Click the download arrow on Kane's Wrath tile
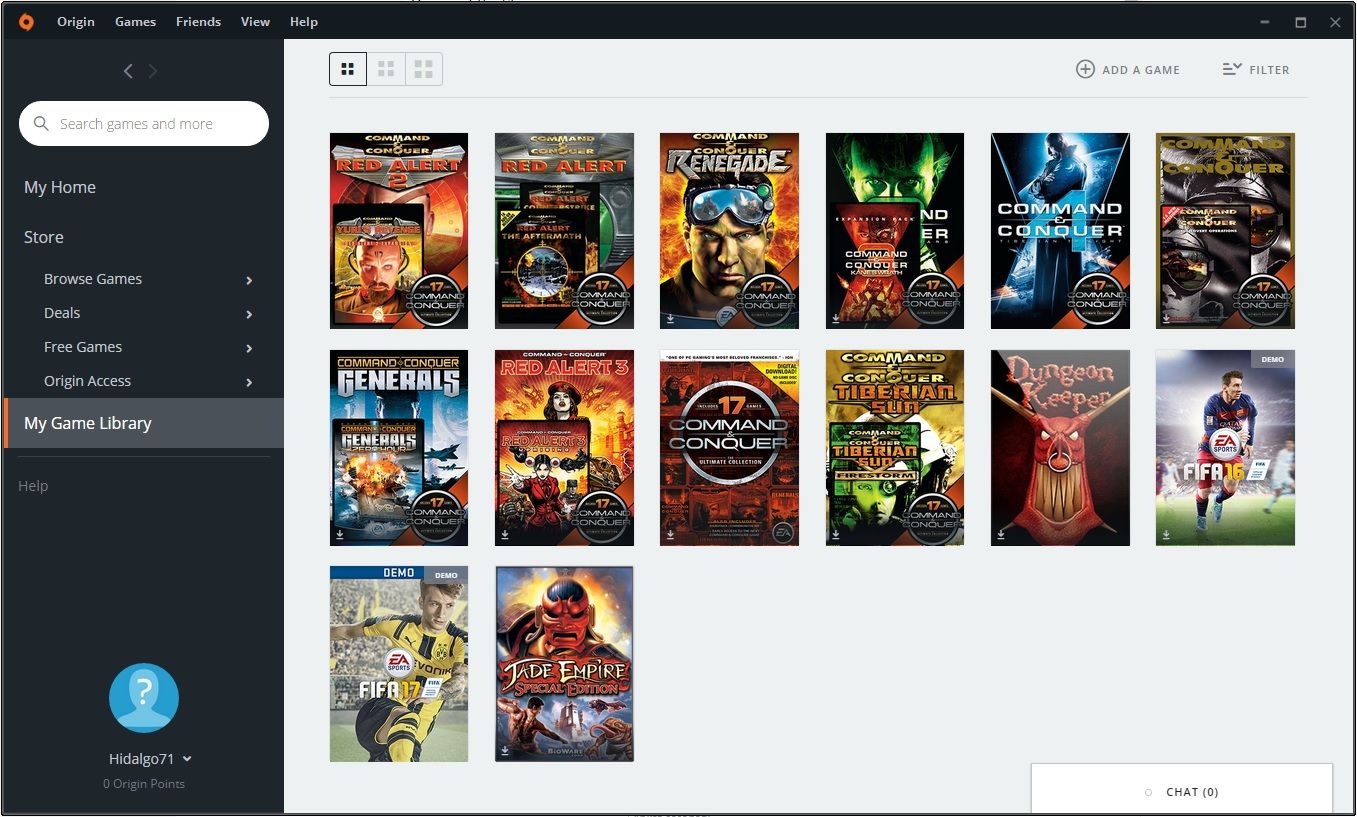 tap(836, 320)
